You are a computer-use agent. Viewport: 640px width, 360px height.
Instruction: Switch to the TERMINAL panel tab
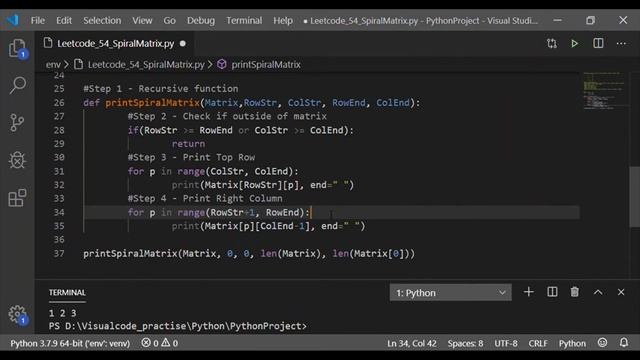tap(67, 293)
